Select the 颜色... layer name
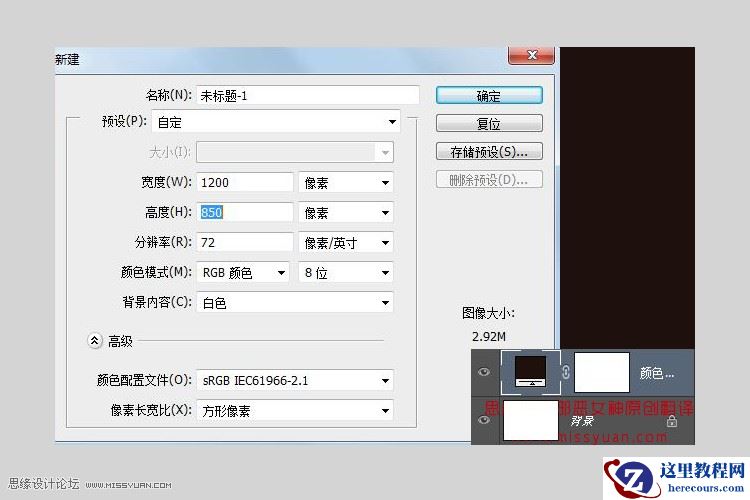 point(657,373)
